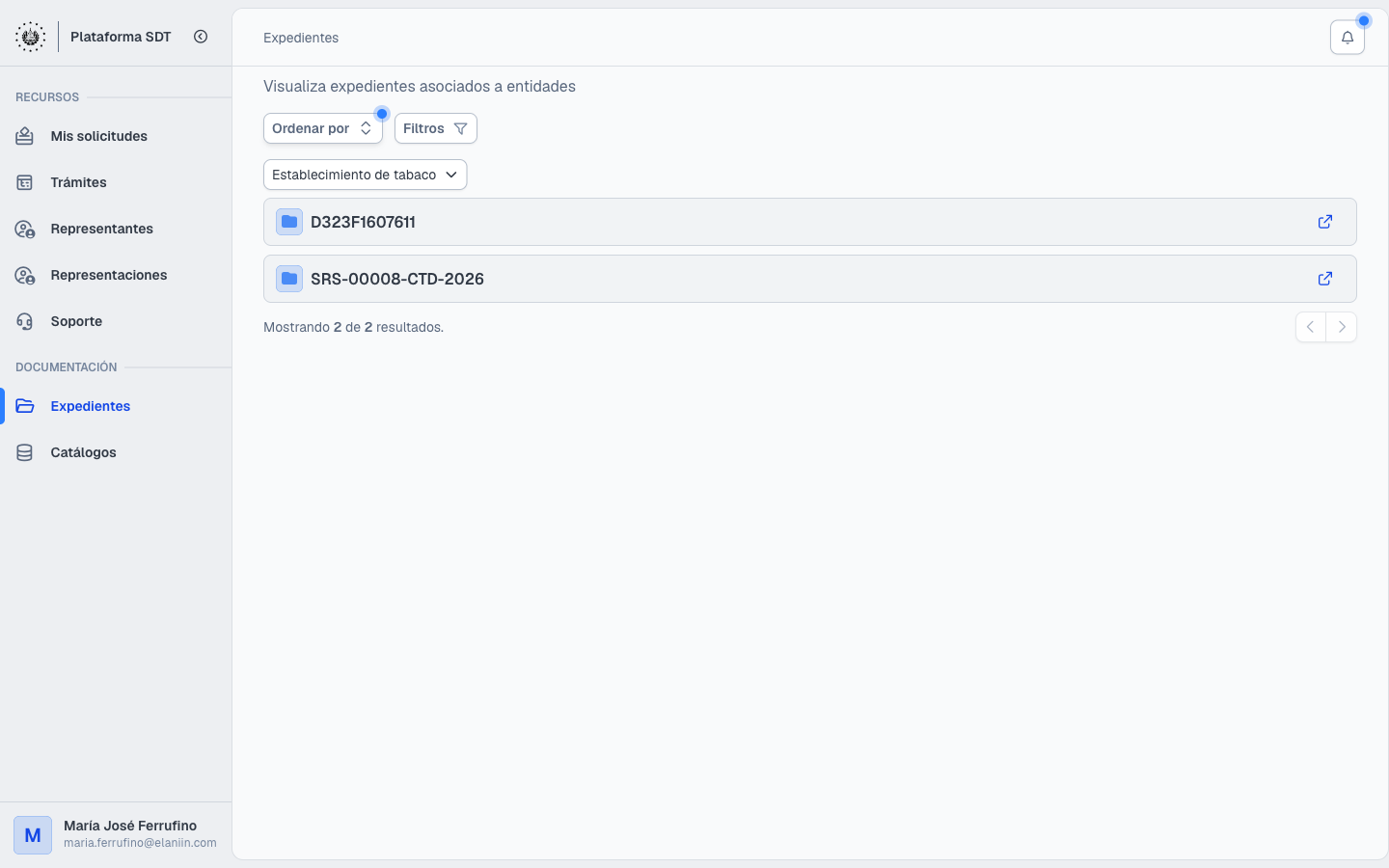Open the Ordenar por dropdown
Viewport: 1389px width, 868px height.
pyautogui.click(x=323, y=128)
